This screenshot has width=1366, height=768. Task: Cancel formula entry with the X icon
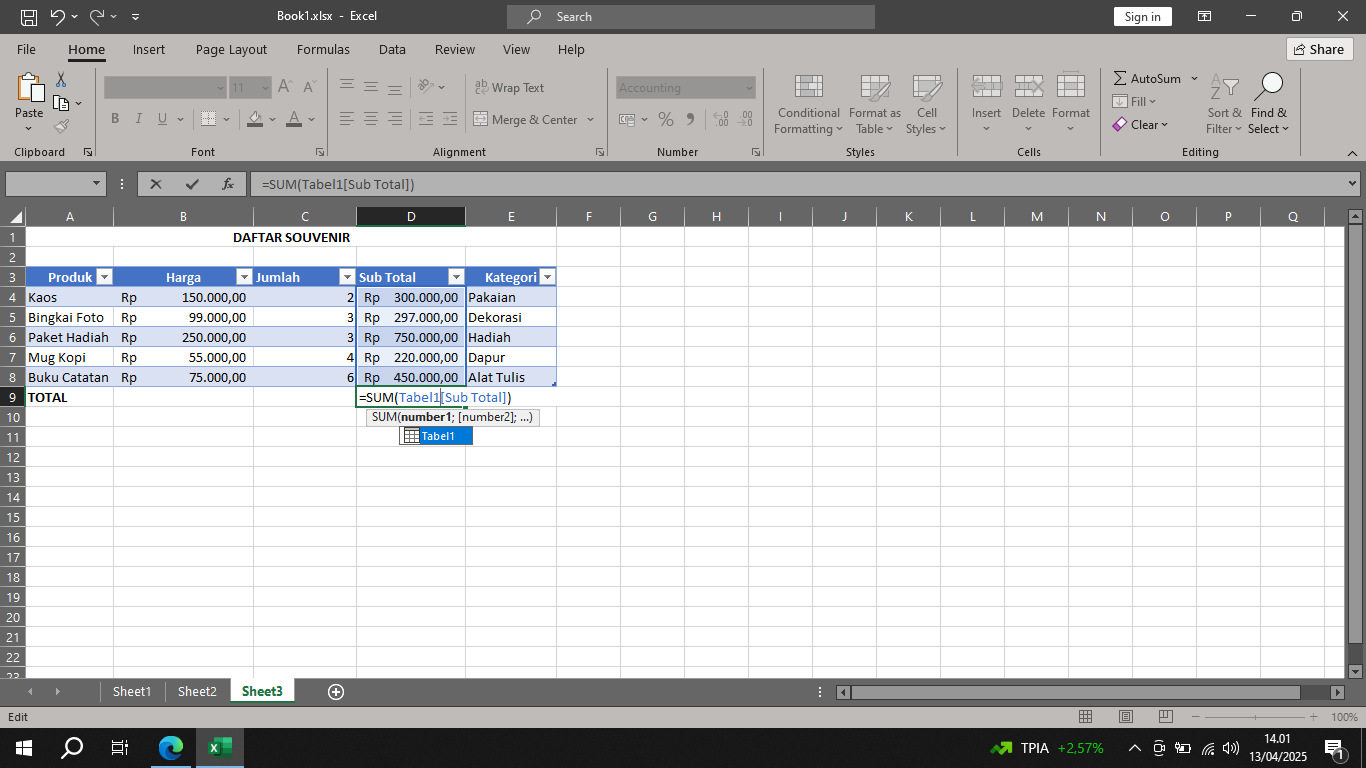[x=156, y=184]
